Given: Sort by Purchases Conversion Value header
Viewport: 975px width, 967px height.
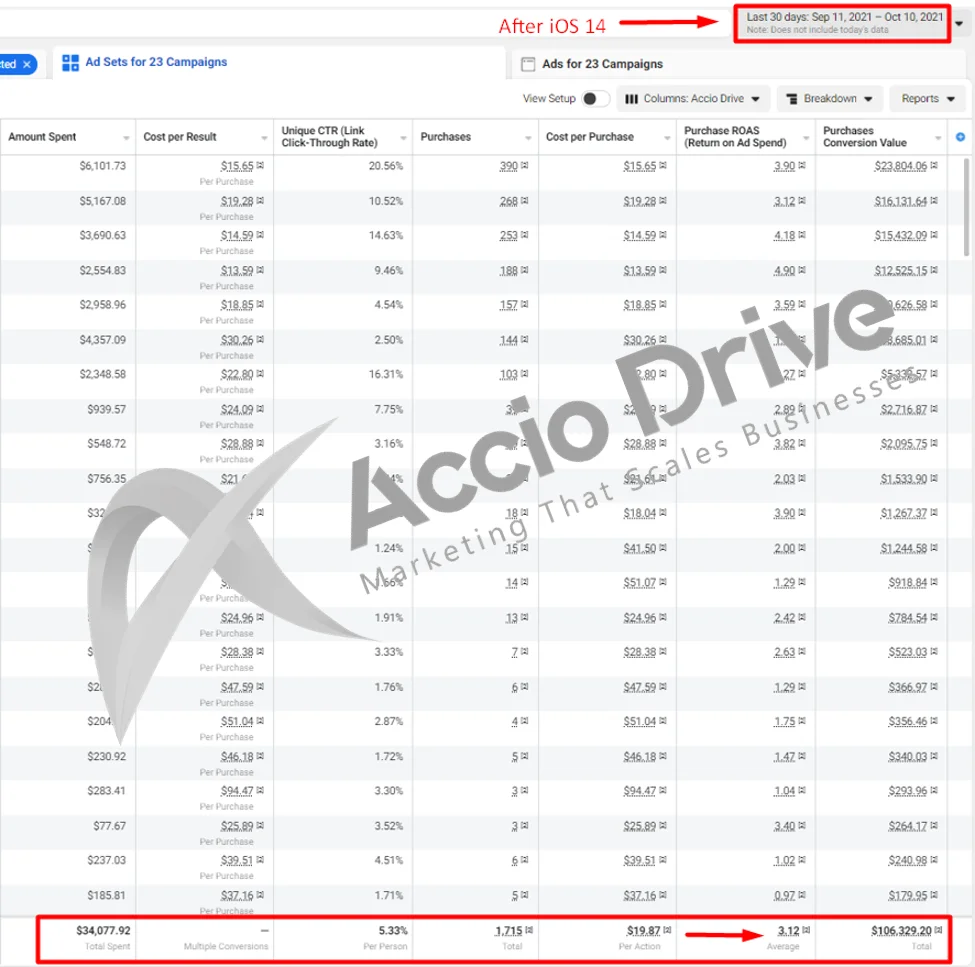Looking at the screenshot, I should click(864, 137).
